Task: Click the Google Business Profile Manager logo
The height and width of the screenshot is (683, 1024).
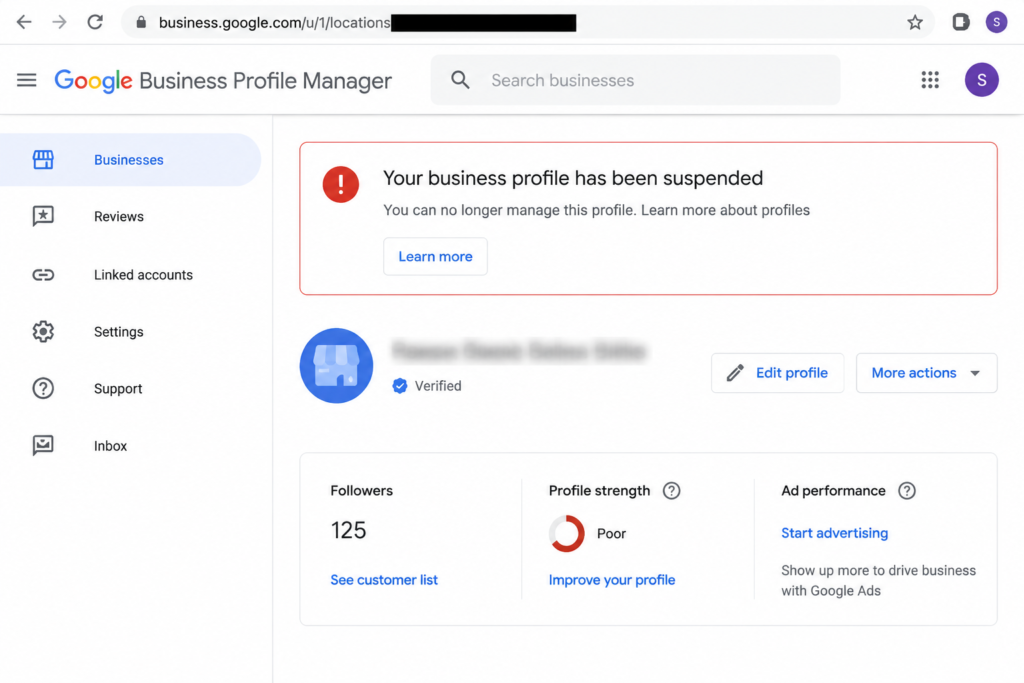Action: (223, 81)
